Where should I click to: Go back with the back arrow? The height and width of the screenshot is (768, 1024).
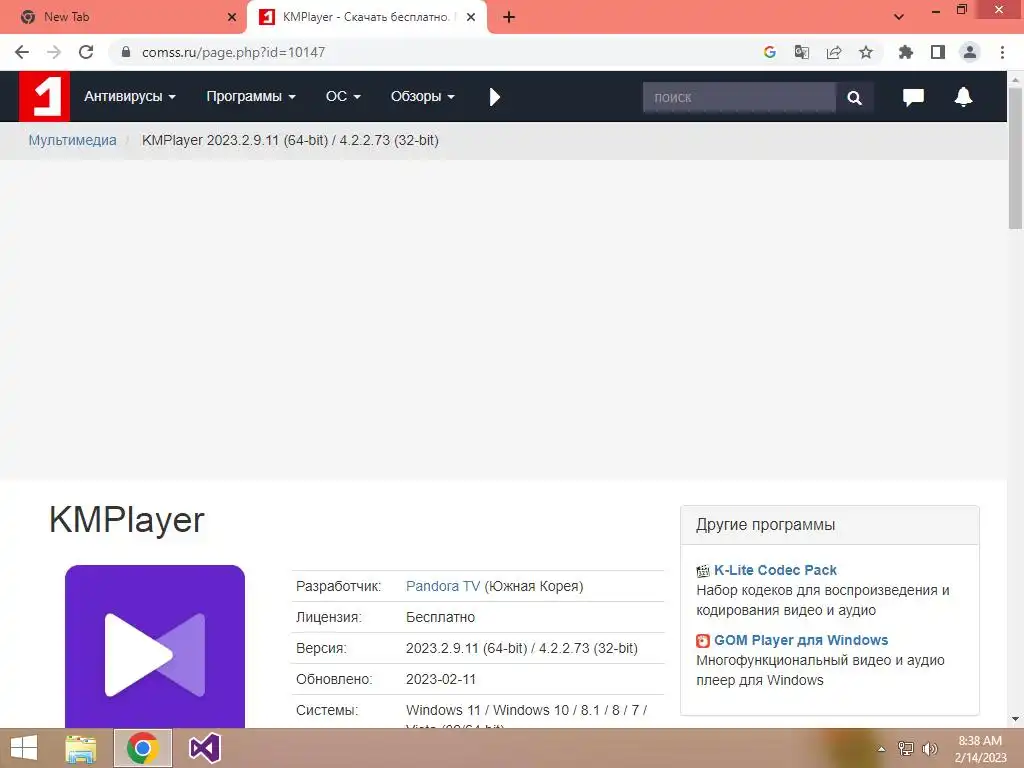22,52
